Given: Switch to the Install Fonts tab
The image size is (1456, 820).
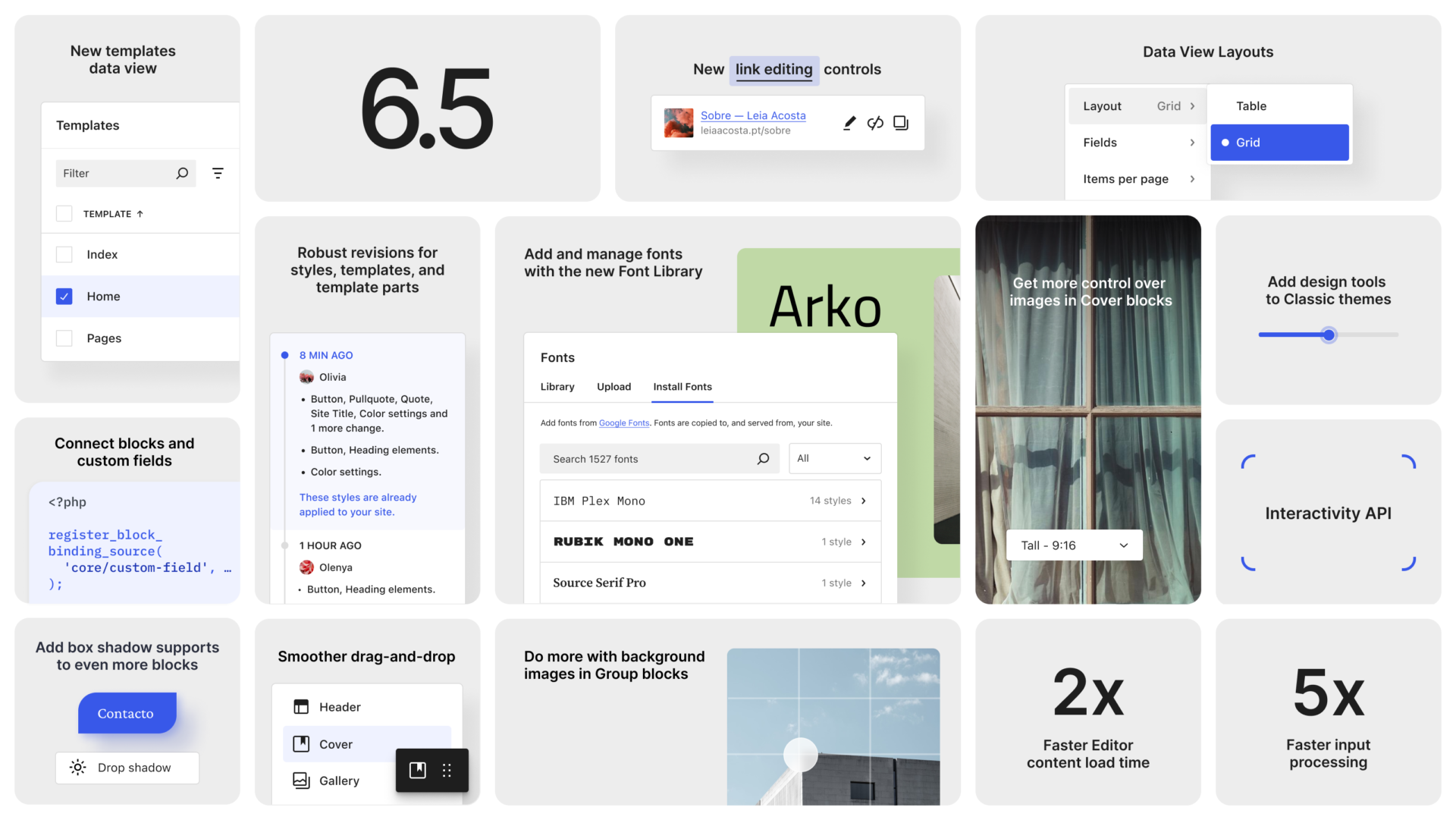Looking at the screenshot, I should coord(682,386).
